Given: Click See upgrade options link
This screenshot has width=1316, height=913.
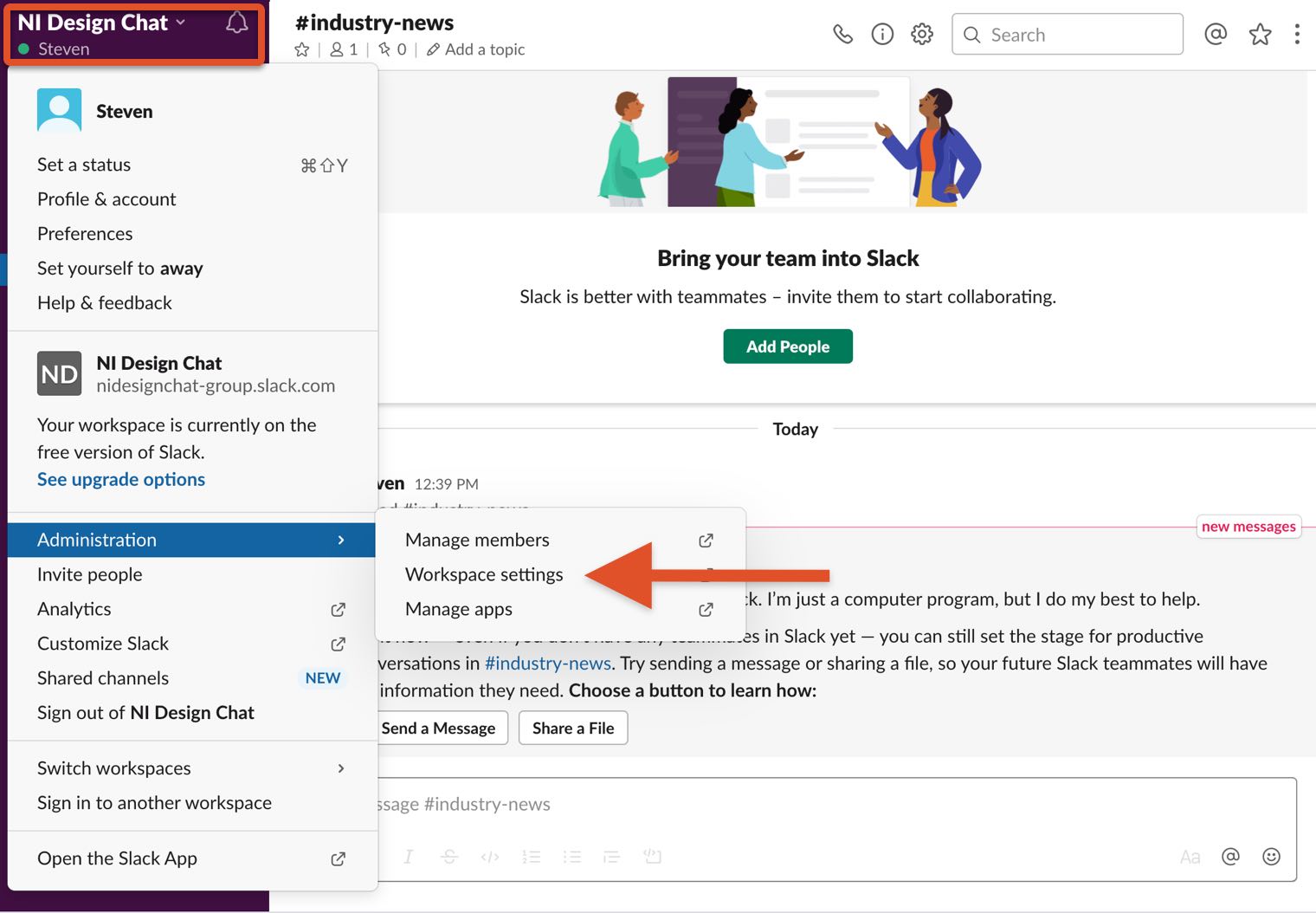Looking at the screenshot, I should [x=121, y=479].
